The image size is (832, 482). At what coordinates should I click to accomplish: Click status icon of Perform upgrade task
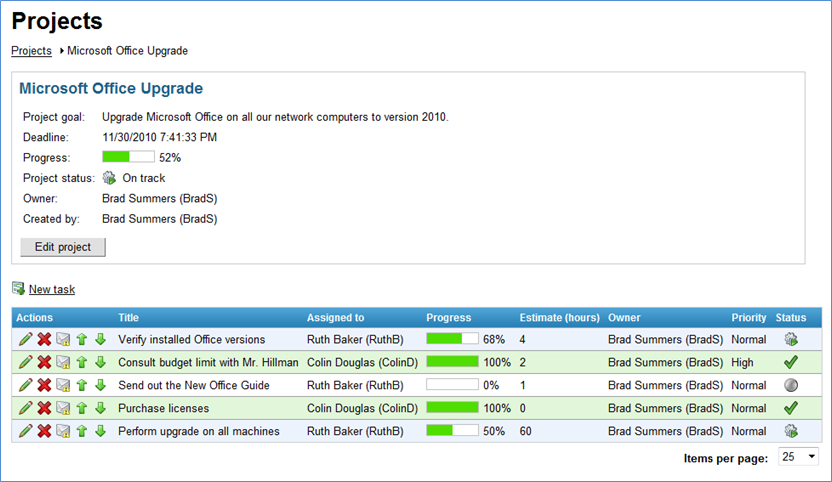[791, 431]
